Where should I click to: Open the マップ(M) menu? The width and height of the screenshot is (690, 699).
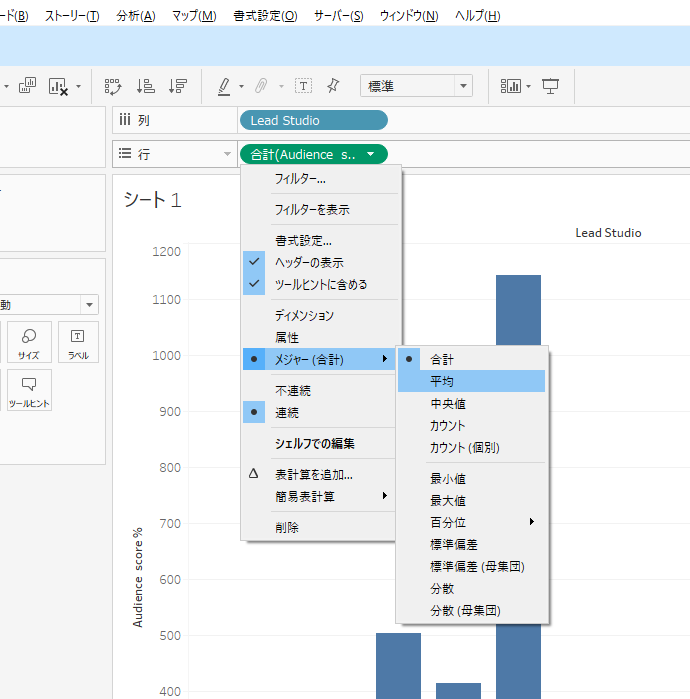[194, 16]
